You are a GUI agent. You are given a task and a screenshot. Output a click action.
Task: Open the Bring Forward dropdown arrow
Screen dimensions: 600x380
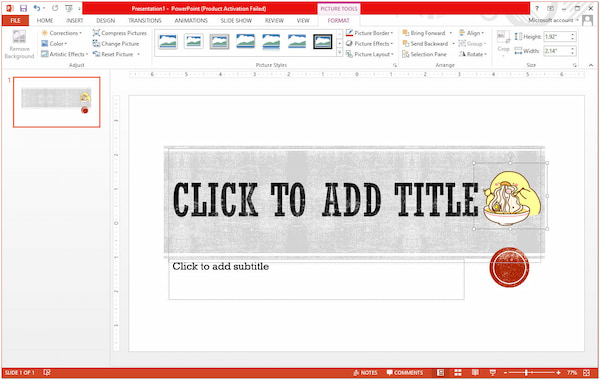[x=451, y=33]
